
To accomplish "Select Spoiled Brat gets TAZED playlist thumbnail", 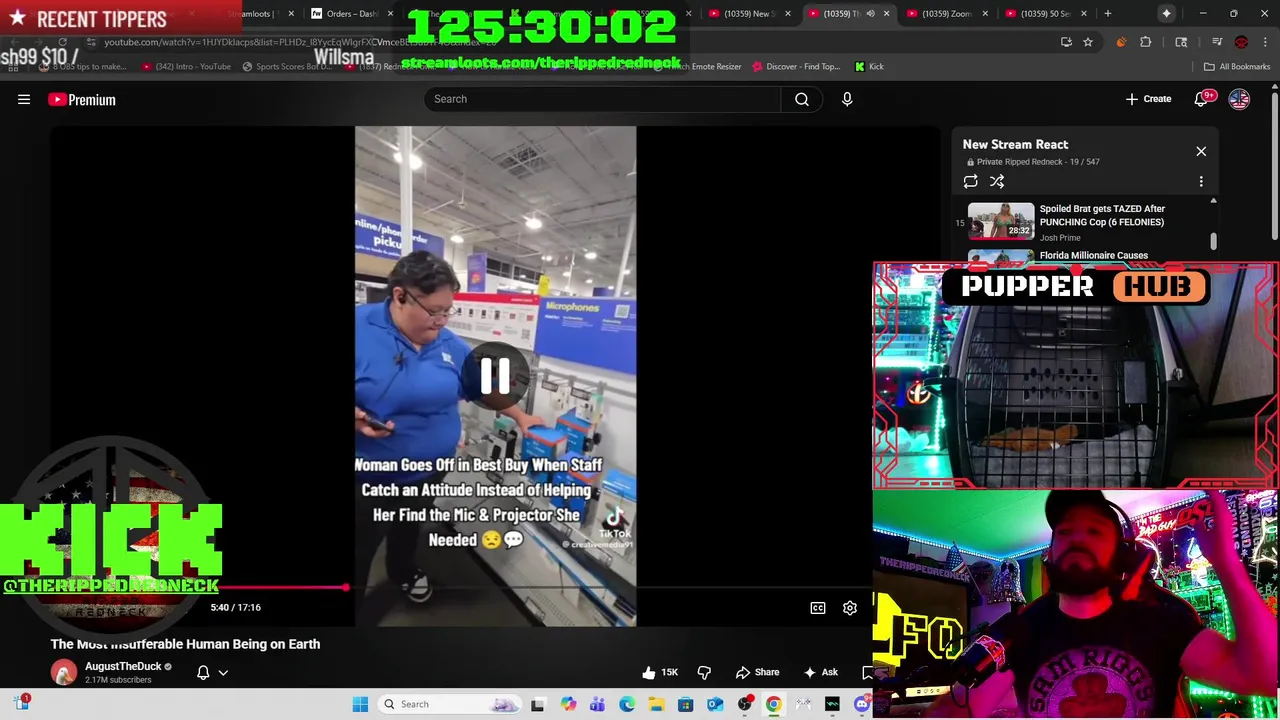I will click(1001, 221).
